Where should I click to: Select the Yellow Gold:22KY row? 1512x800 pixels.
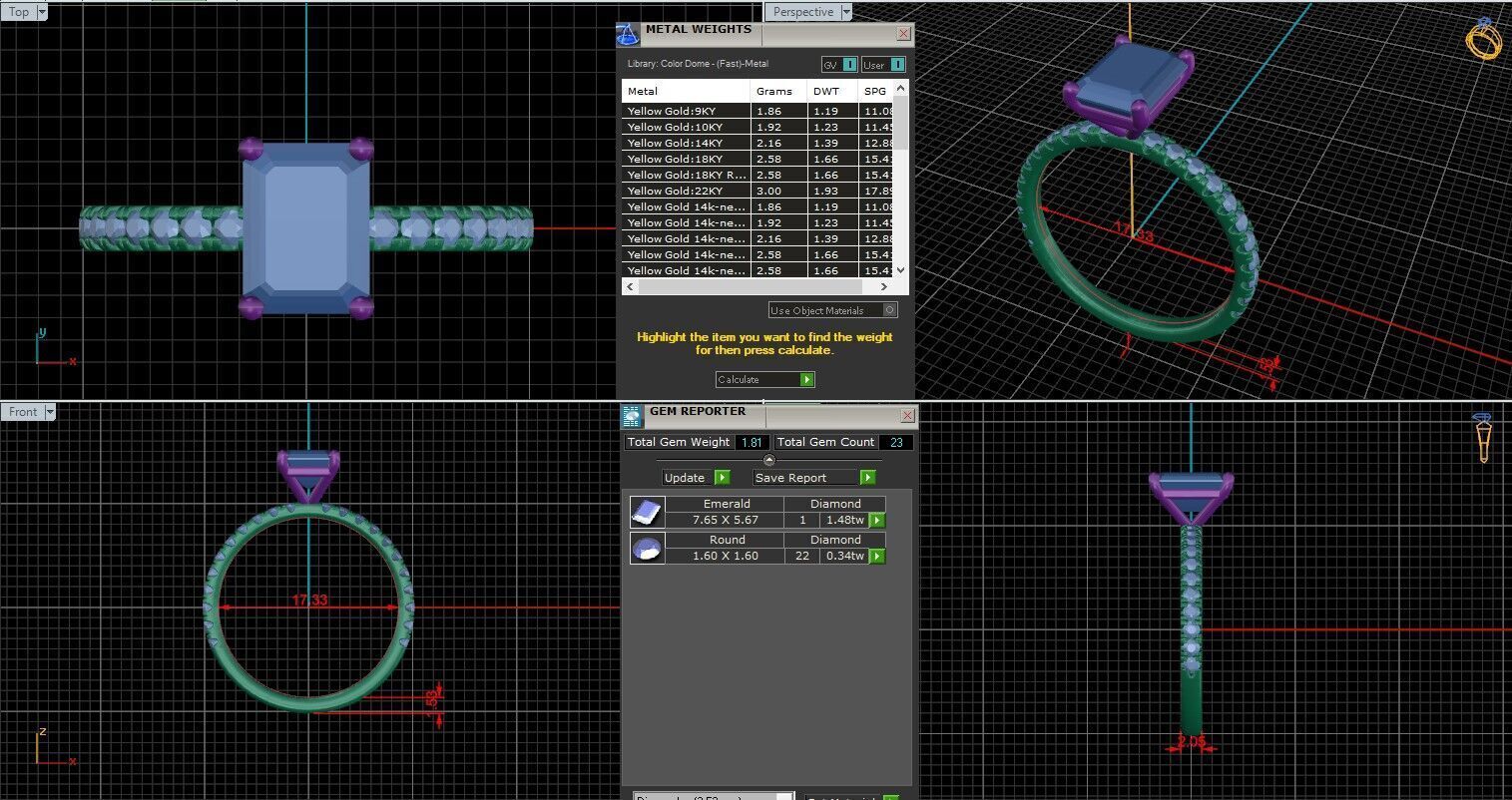tap(757, 191)
